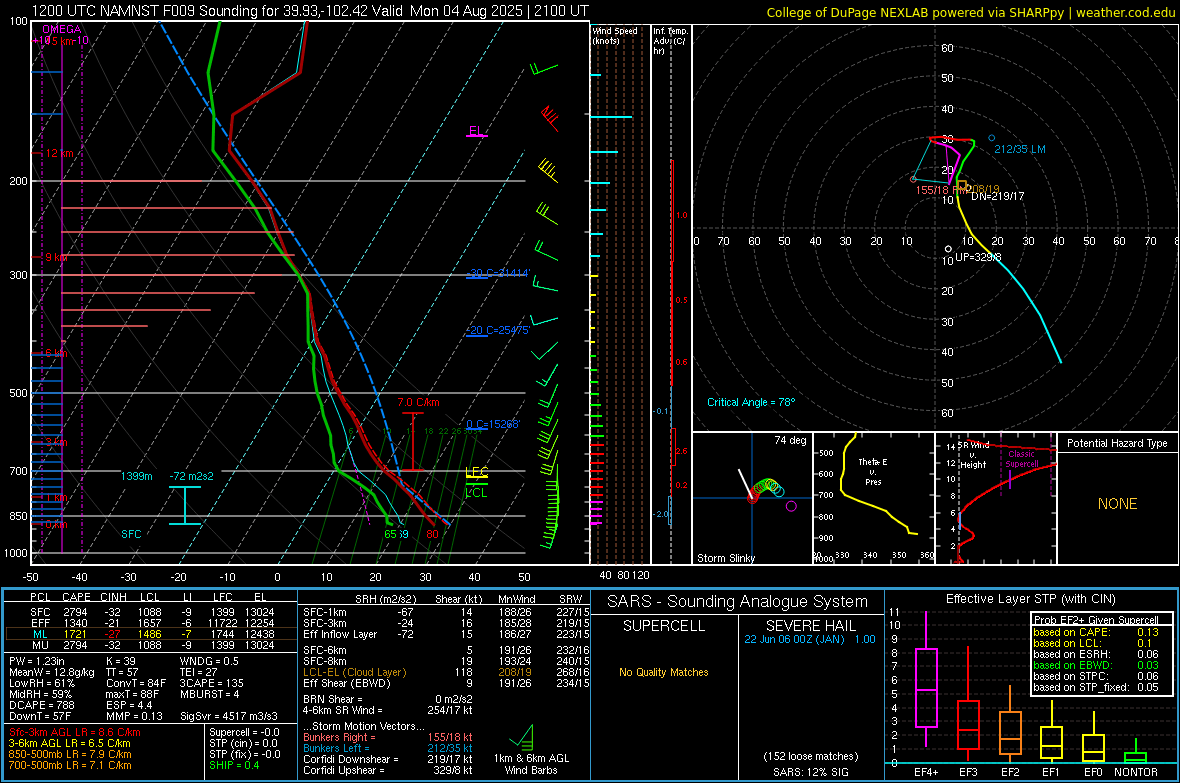Click the SARS - Sounding Analogue System title
The height and width of the screenshot is (783, 1180).
coord(737,602)
